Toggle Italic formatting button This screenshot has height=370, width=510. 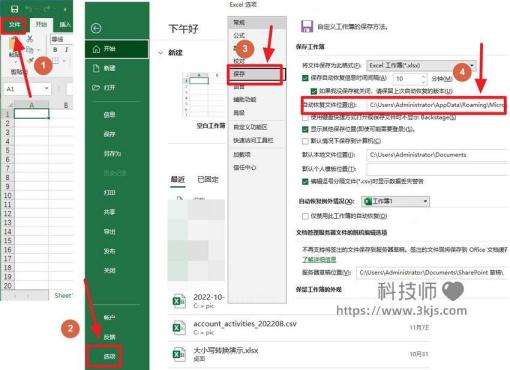point(67,50)
